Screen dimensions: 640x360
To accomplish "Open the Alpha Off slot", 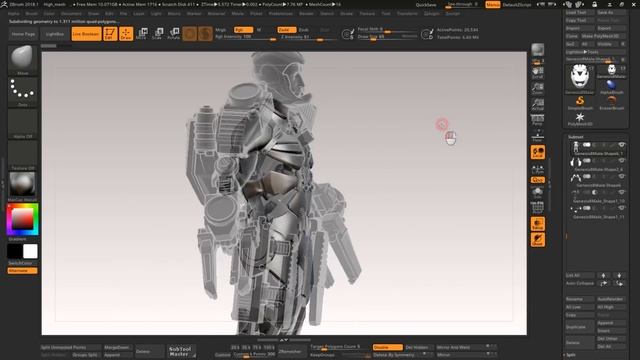I will [22, 124].
